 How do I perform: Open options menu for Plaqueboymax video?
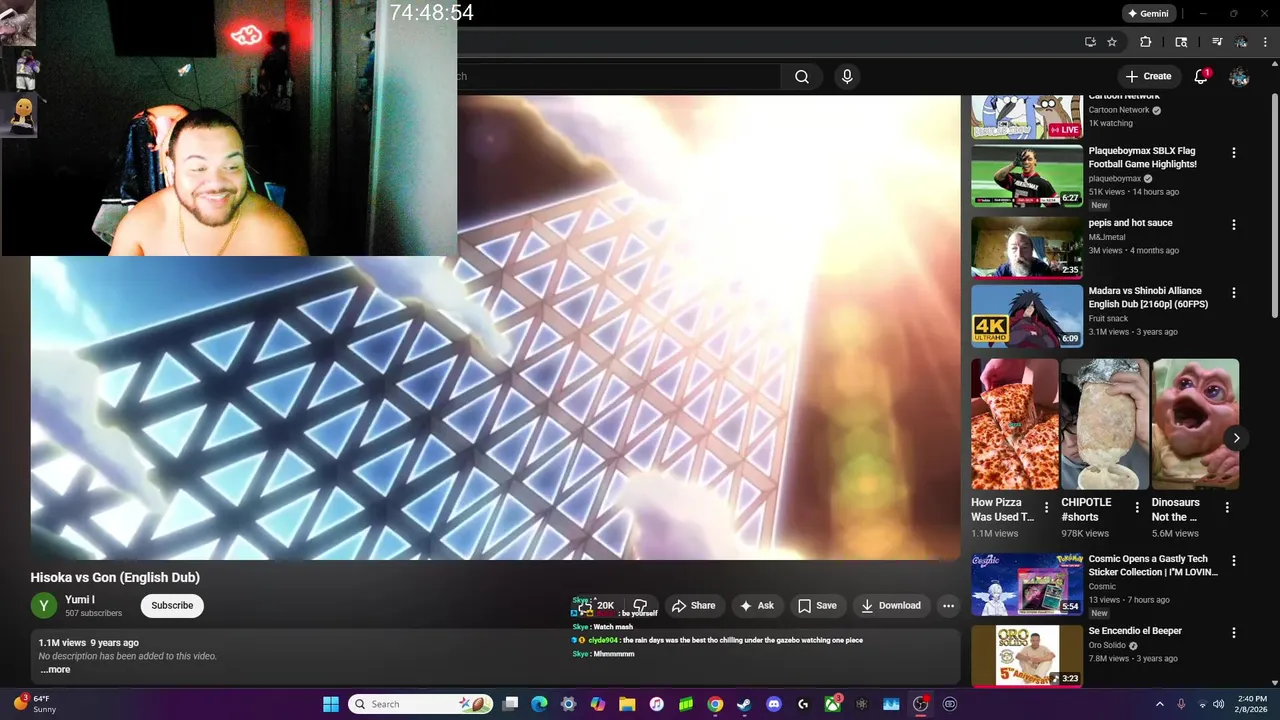pyautogui.click(x=1234, y=153)
